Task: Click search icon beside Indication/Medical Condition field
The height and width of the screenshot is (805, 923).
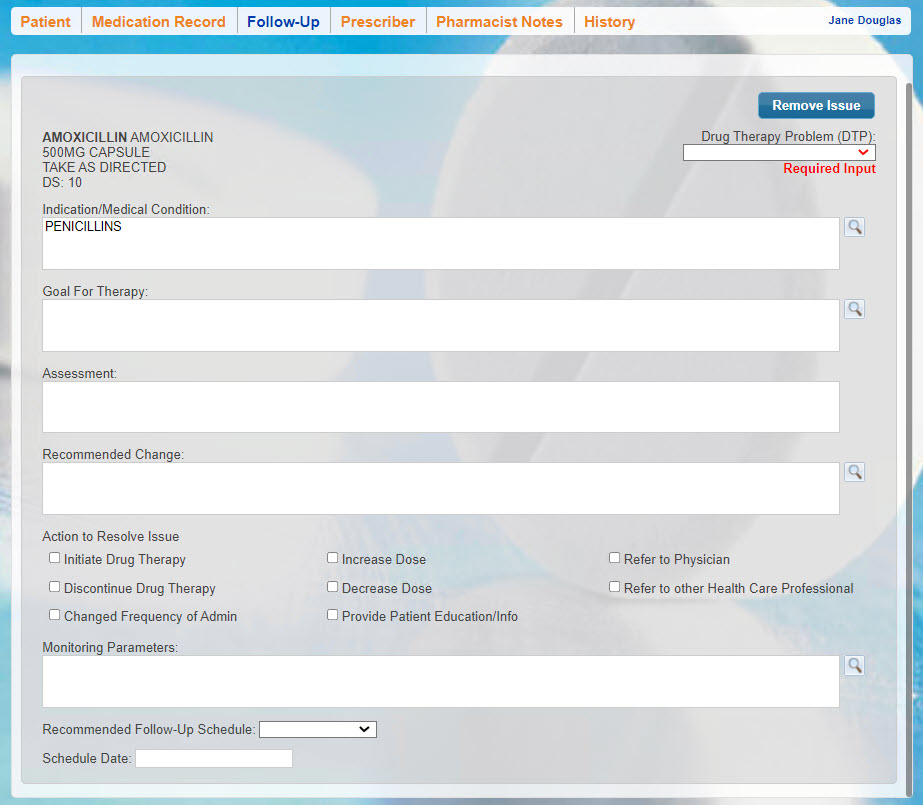Action: pyautogui.click(x=854, y=227)
